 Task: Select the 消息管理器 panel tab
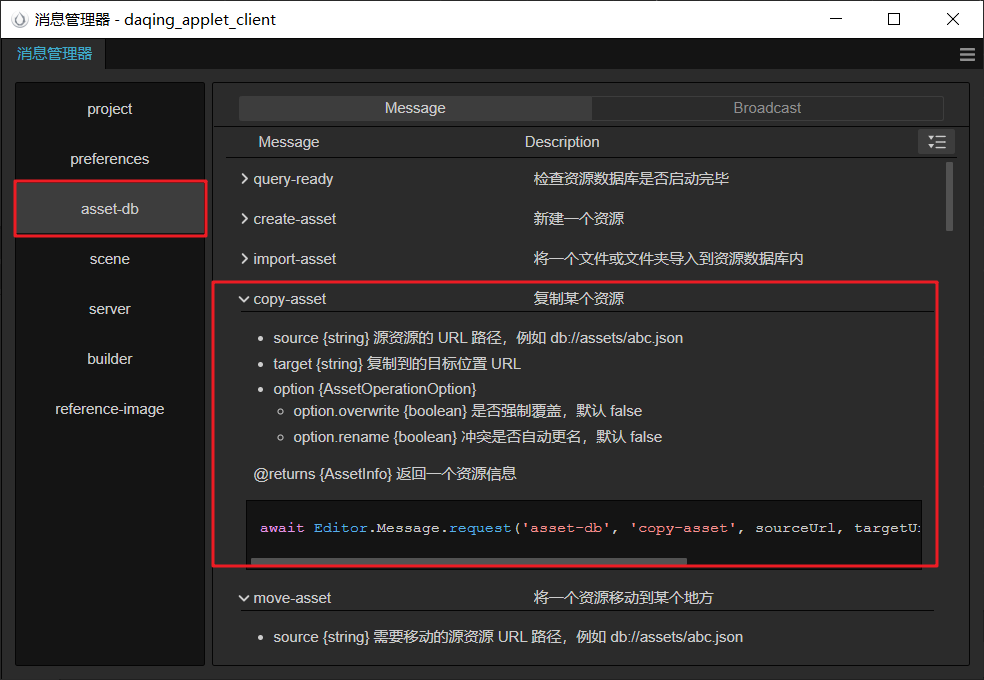click(x=54, y=54)
